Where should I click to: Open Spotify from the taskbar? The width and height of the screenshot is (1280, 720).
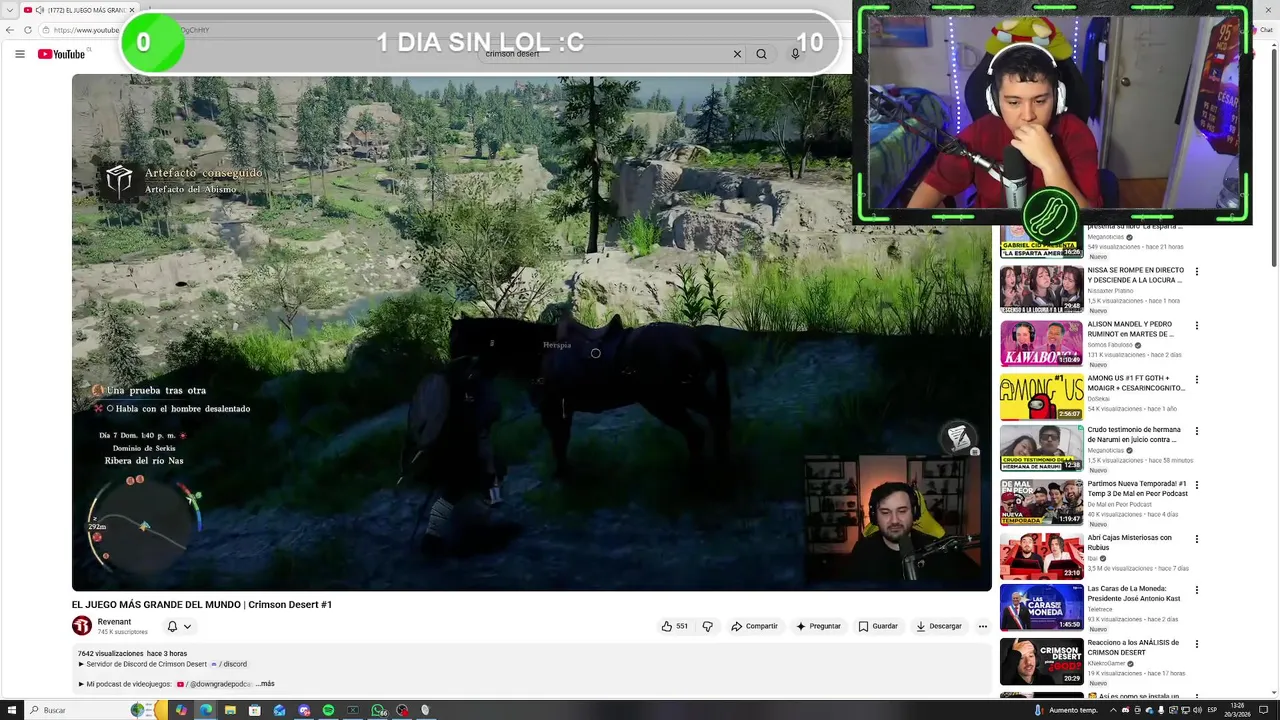[328, 710]
